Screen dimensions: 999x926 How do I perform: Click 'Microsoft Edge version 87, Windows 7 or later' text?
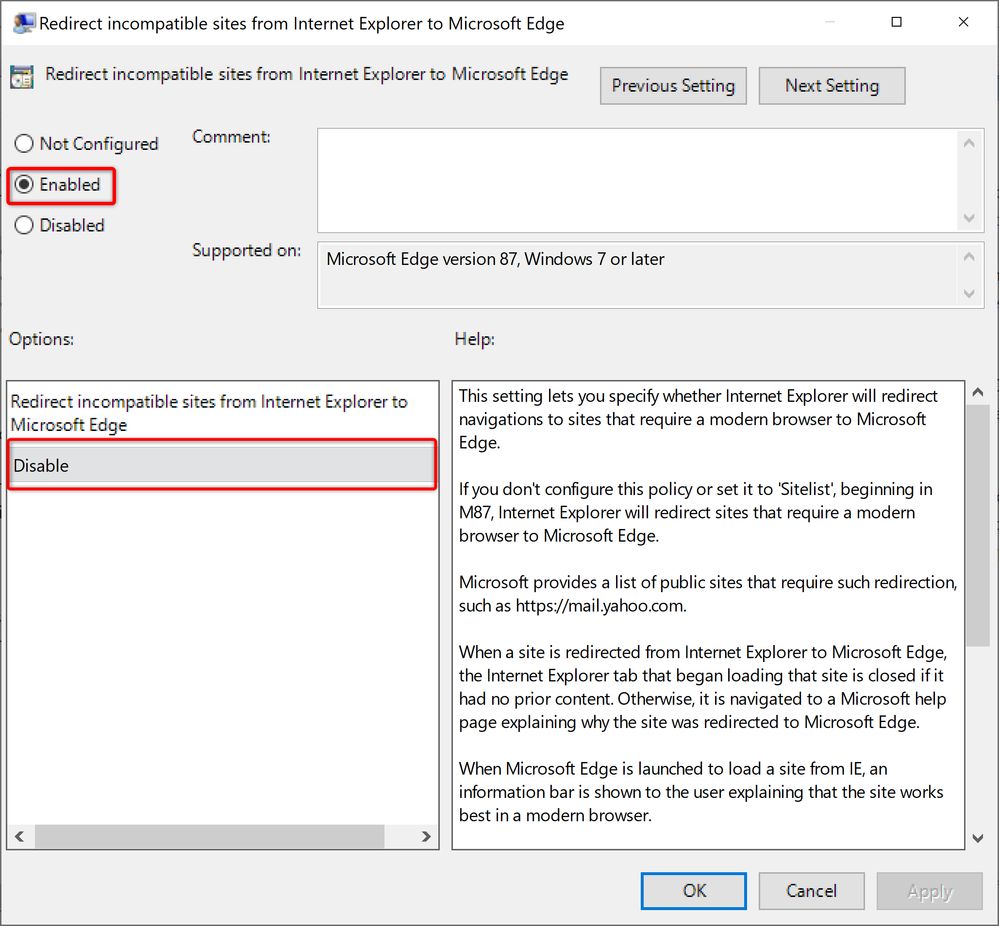click(495, 259)
